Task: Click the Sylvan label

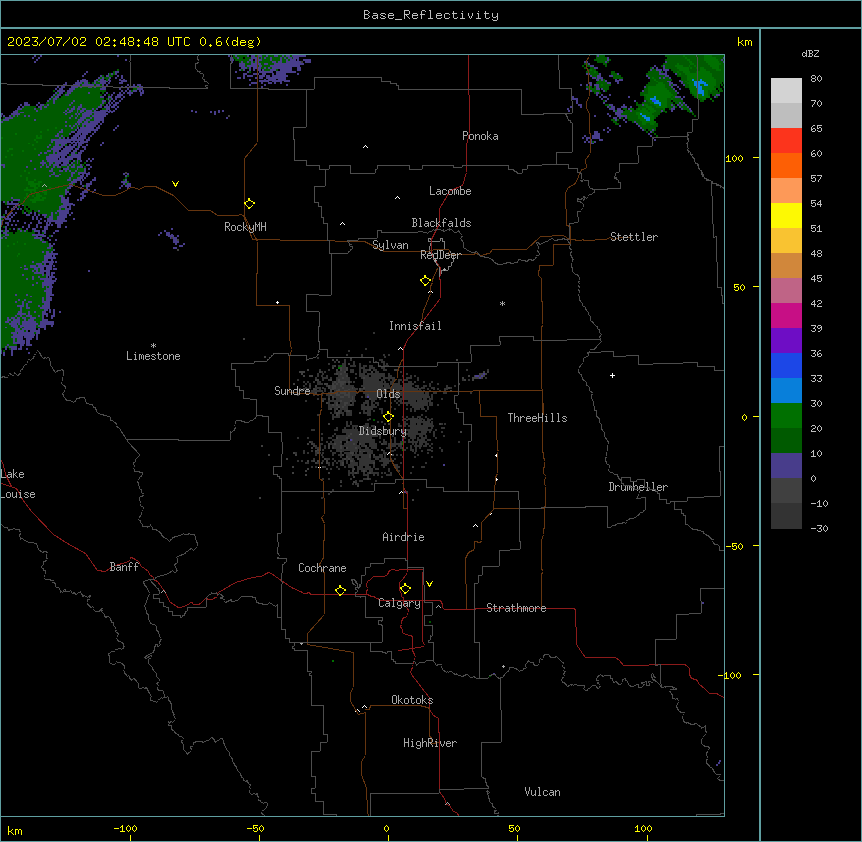Action: (x=390, y=245)
